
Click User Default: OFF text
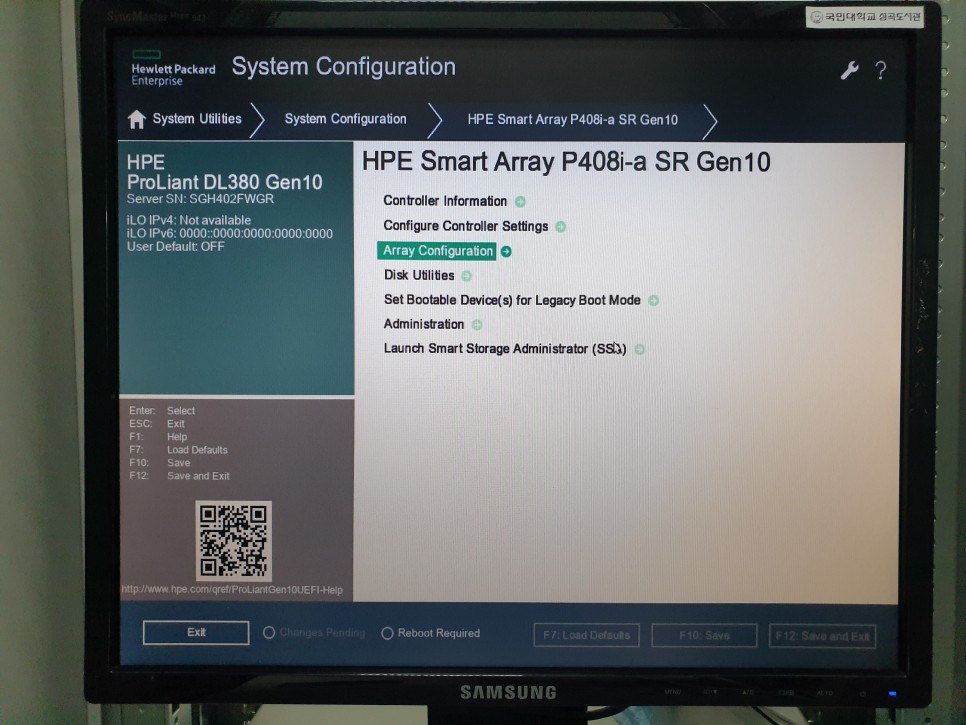(x=176, y=246)
